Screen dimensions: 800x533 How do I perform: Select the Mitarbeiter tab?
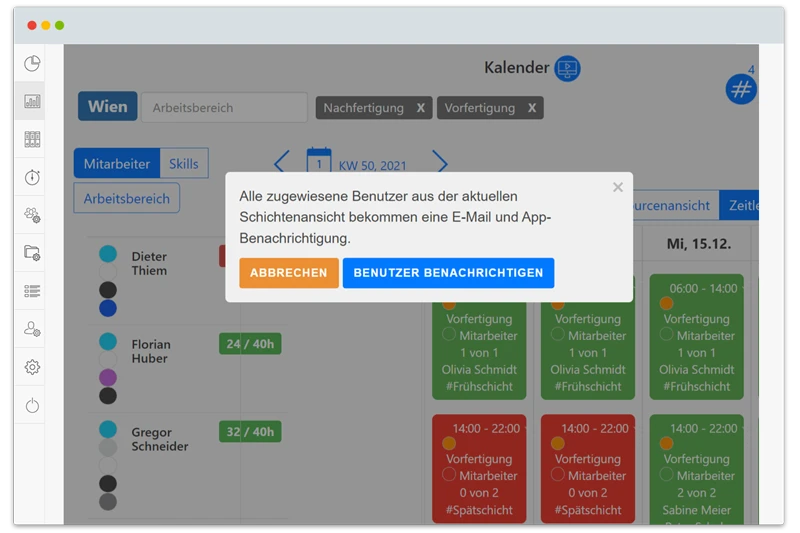(117, 164)
